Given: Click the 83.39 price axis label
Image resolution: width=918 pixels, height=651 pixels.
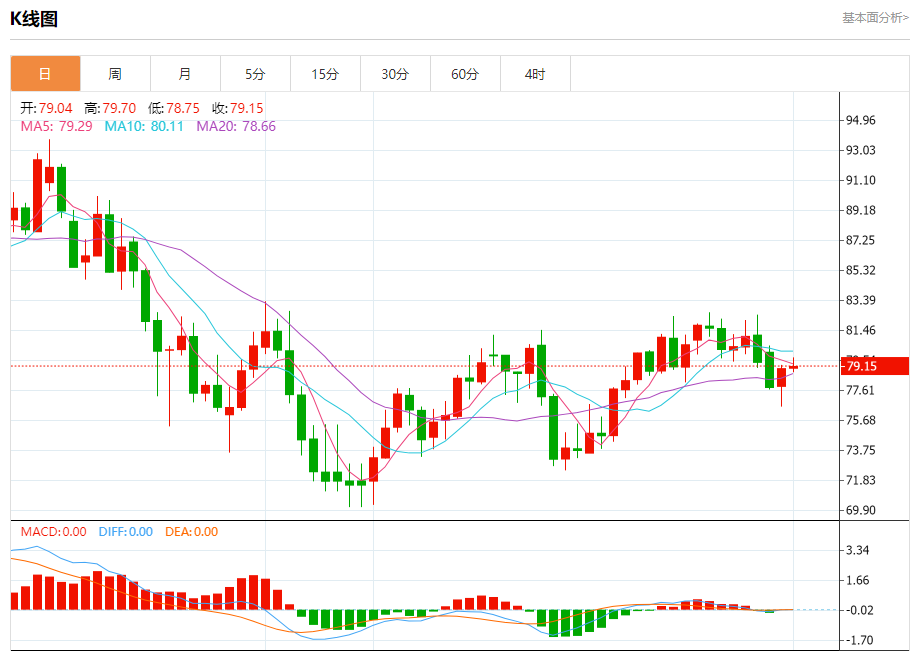Looking at the screenshot, I should pyautogui.click(x=861, y=300).
